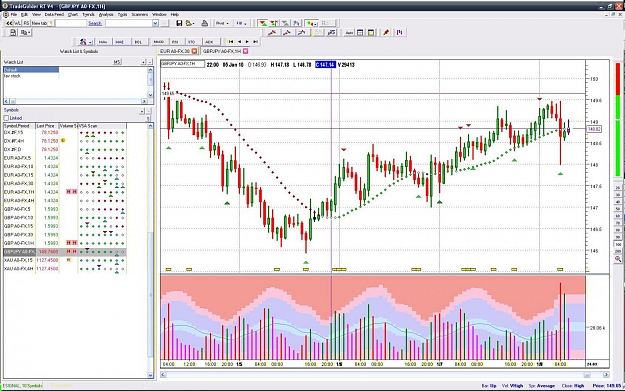The height and width of the screenshot is (391, 625).
Task: Click the save floppy disk icon
Action: pyautogui.click(x=179, y=23)
